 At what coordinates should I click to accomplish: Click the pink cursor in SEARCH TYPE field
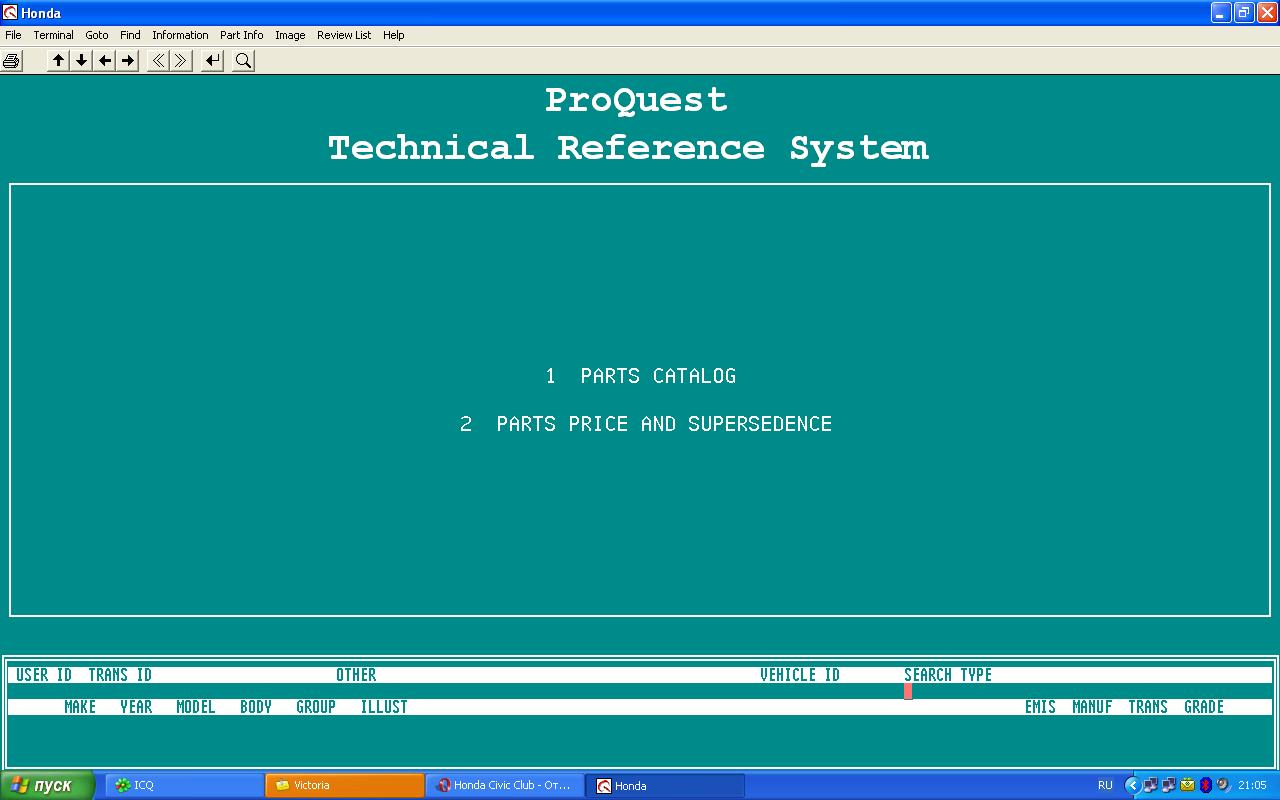[x=908, y=691]
